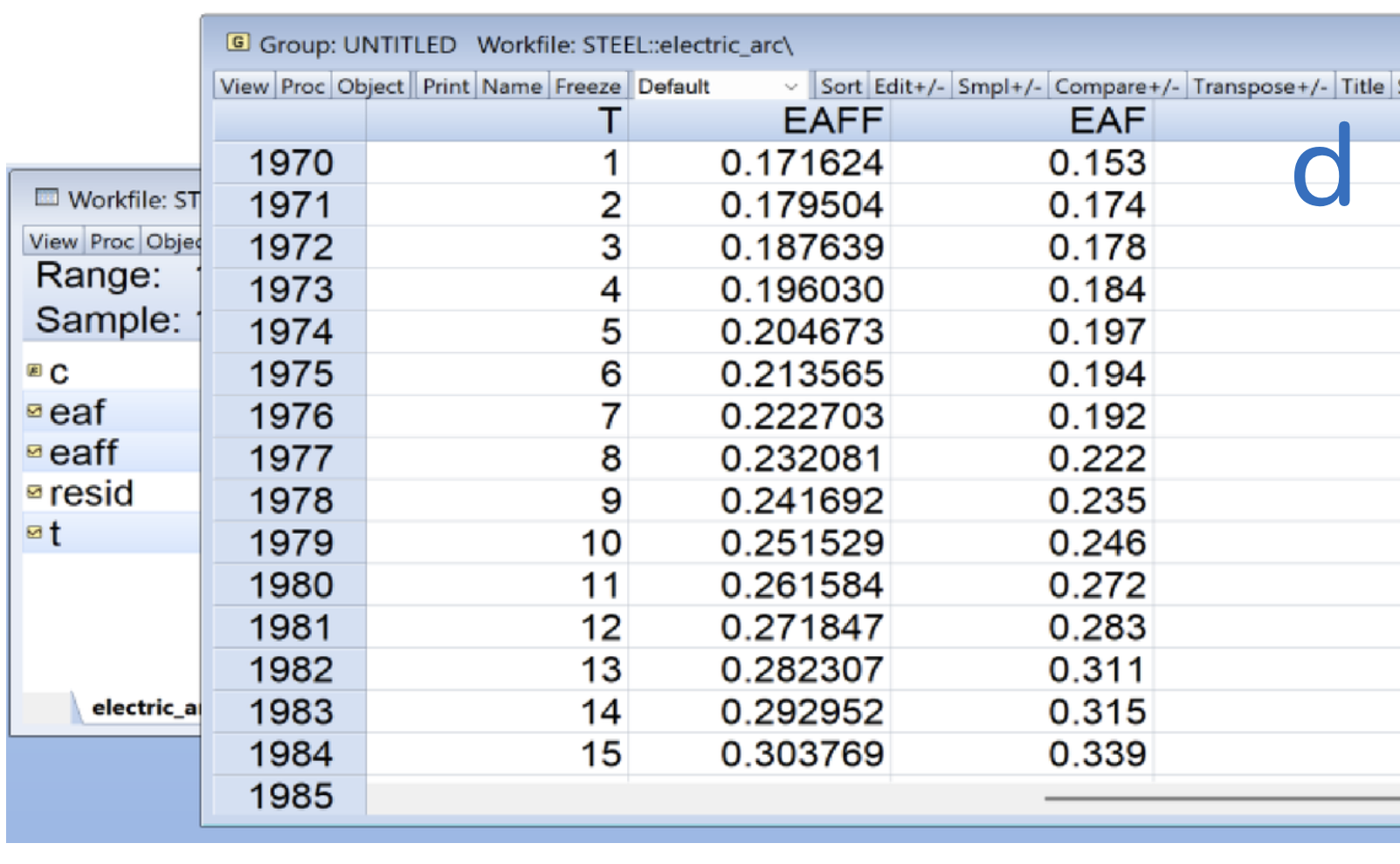
Task: Click the t series icon
Action: click(34, 532)
